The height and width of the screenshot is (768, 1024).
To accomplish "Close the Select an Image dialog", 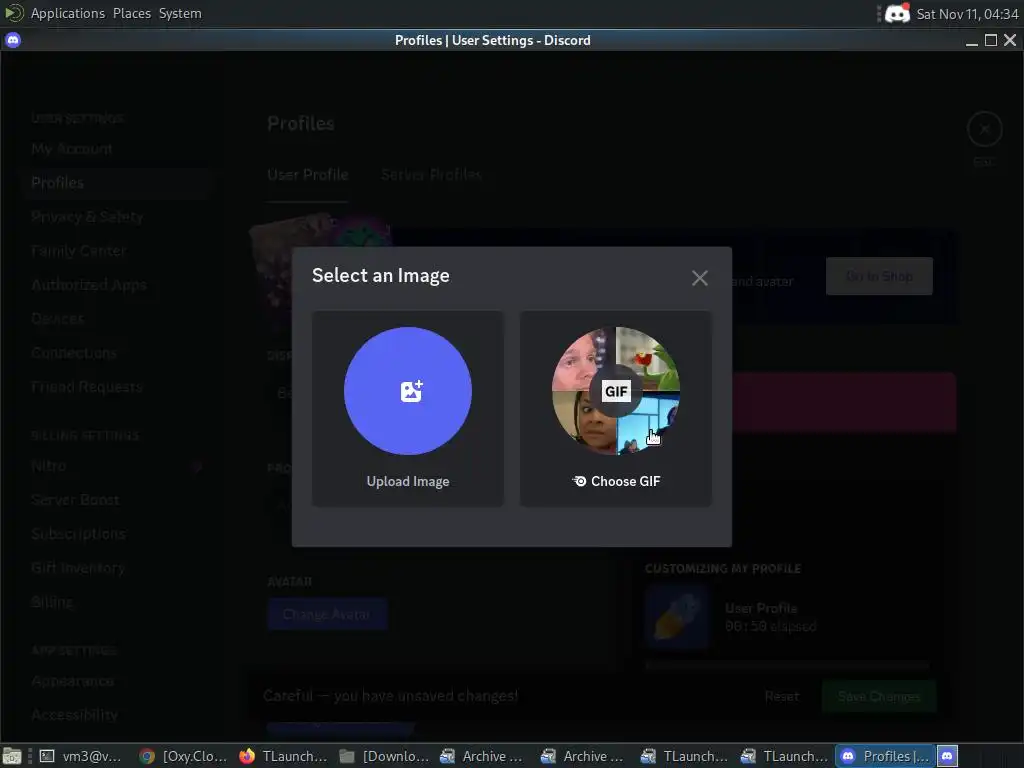I will 699,278.
